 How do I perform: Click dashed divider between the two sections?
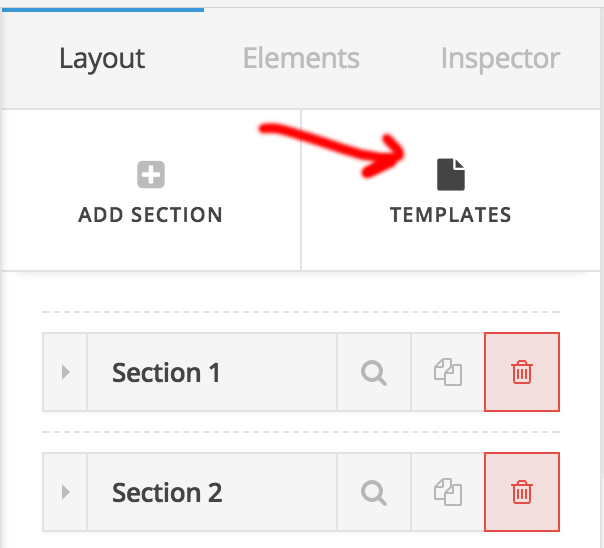pyautogui.click(x=300, y=432)
